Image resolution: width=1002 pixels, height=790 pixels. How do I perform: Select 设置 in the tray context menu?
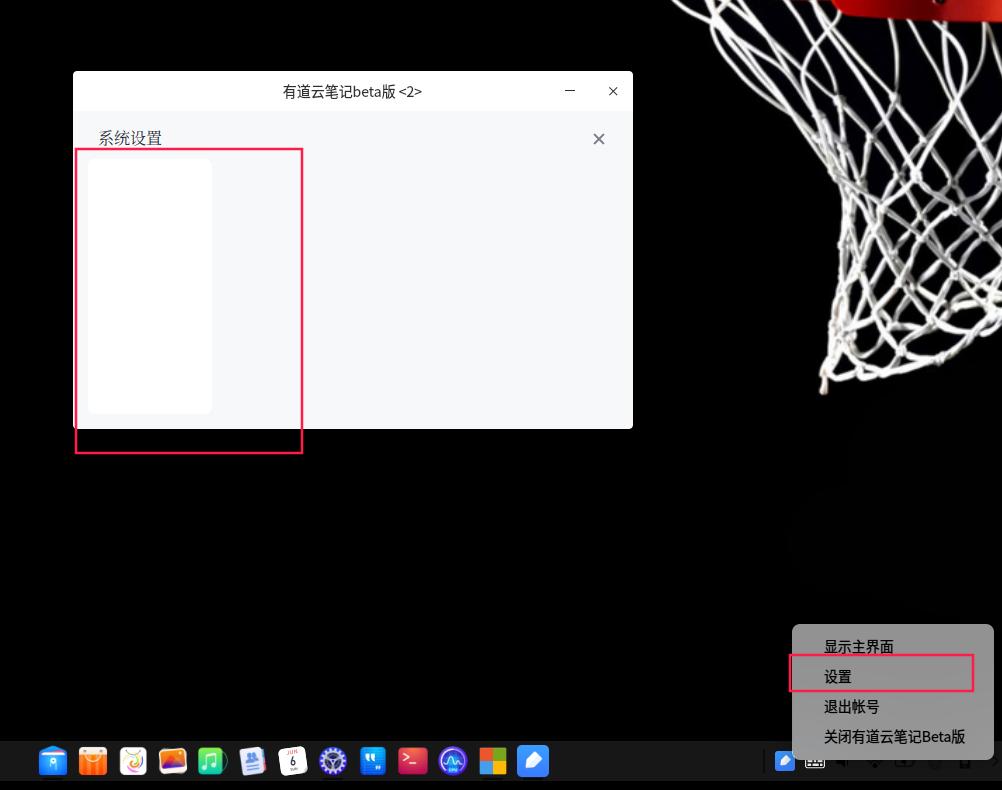837,676
